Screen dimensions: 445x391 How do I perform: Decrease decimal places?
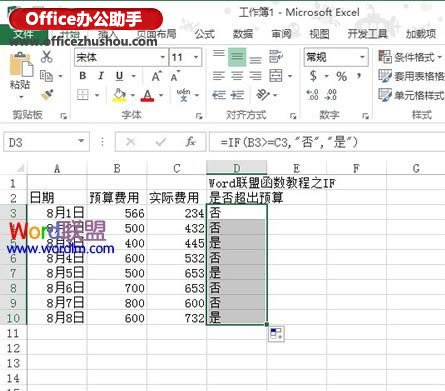coord(330,95)
